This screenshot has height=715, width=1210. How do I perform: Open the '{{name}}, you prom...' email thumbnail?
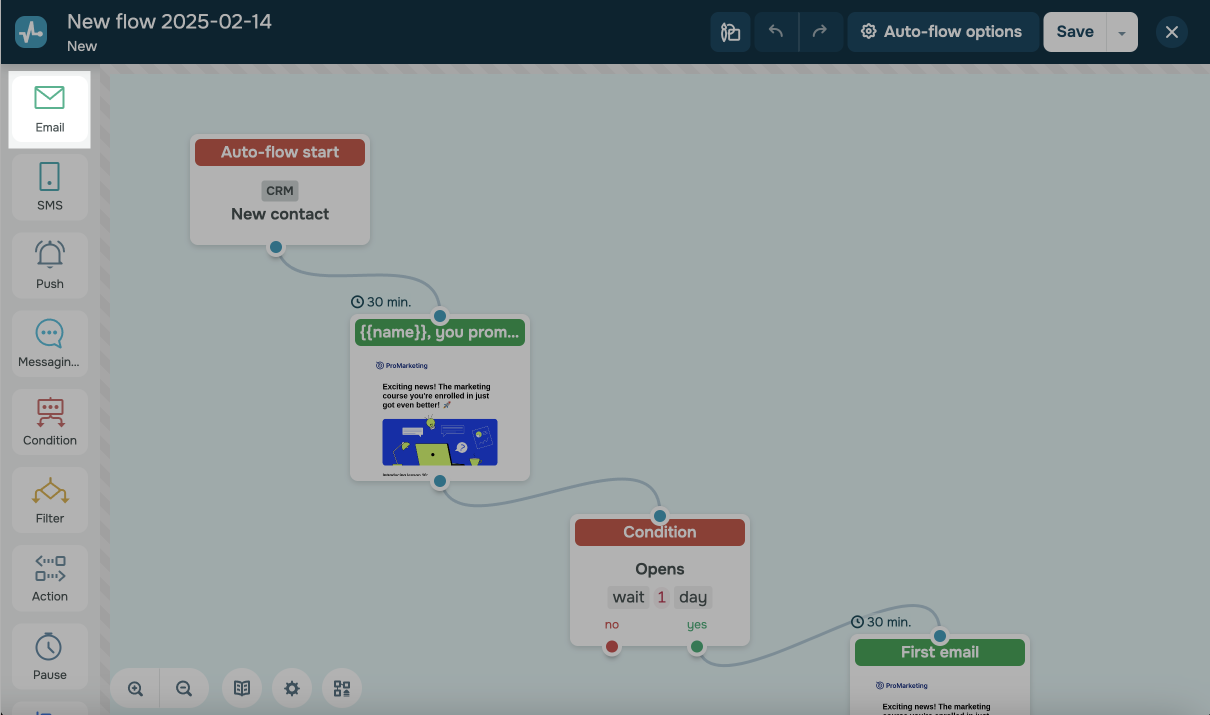[x=440, y=412]
